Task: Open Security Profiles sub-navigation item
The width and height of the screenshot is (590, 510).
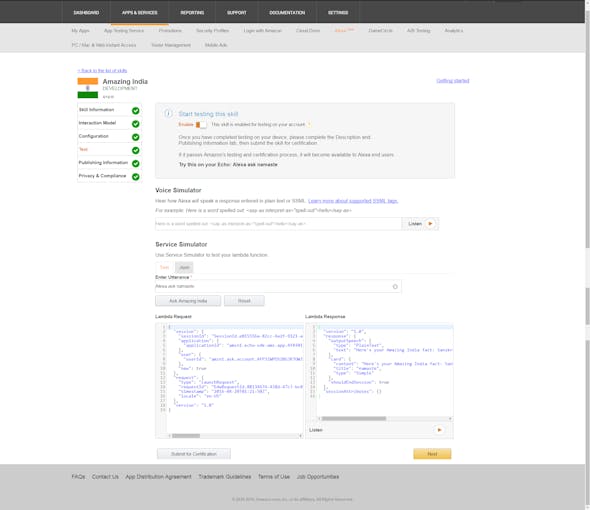Action: pos(213,30)
